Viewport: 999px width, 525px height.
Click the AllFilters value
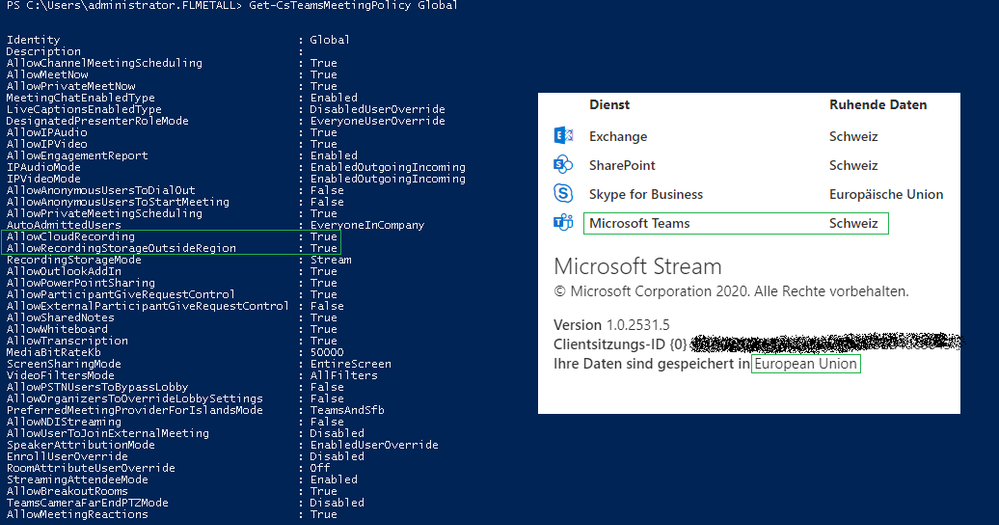pyautogui.click(x=343, y=375)
